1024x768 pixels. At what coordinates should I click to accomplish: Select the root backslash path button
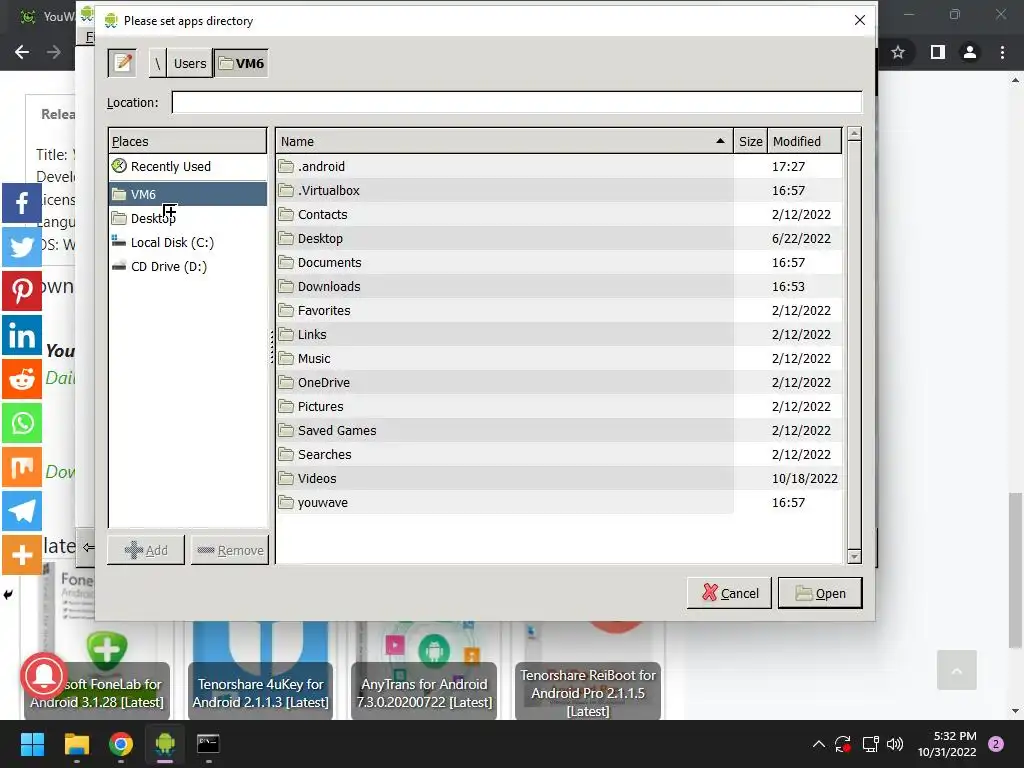pos(157,63)
